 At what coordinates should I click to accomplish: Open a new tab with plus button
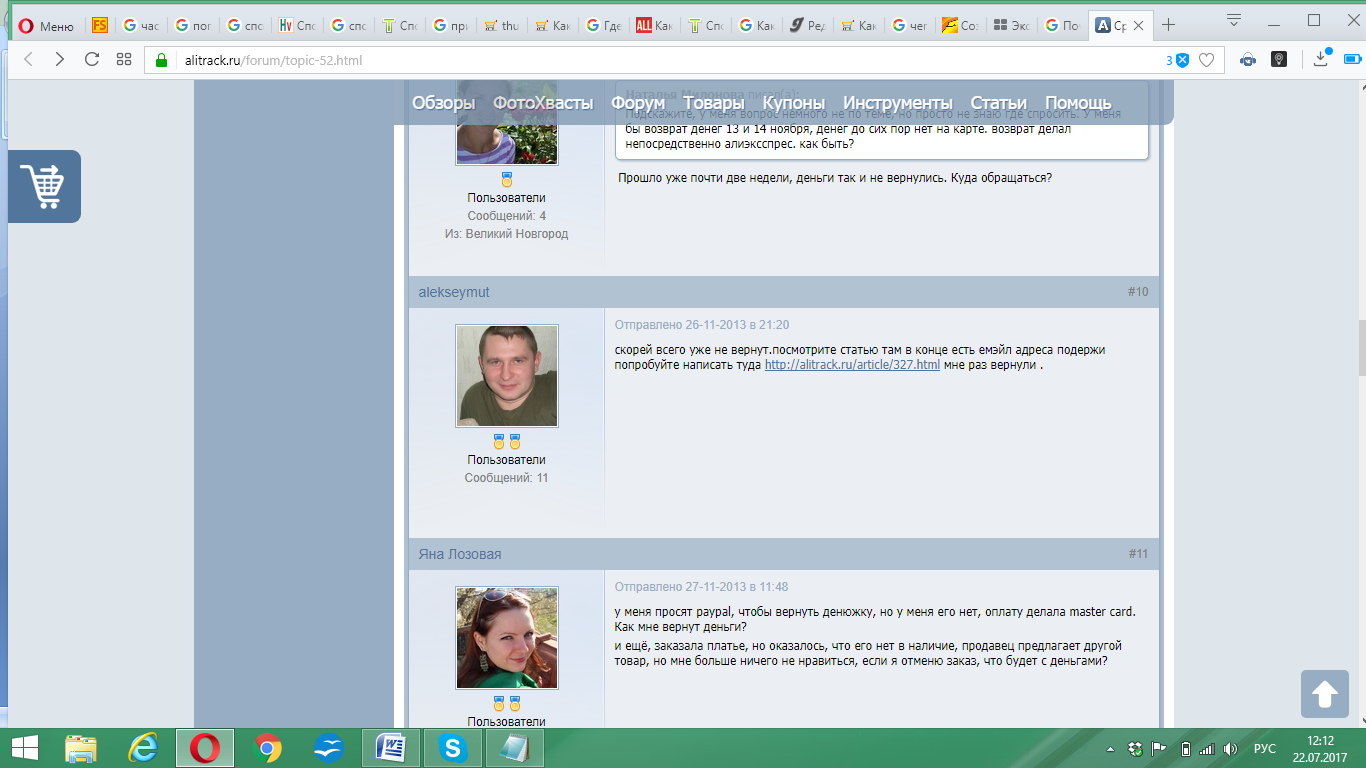(x=1168, y=25)
